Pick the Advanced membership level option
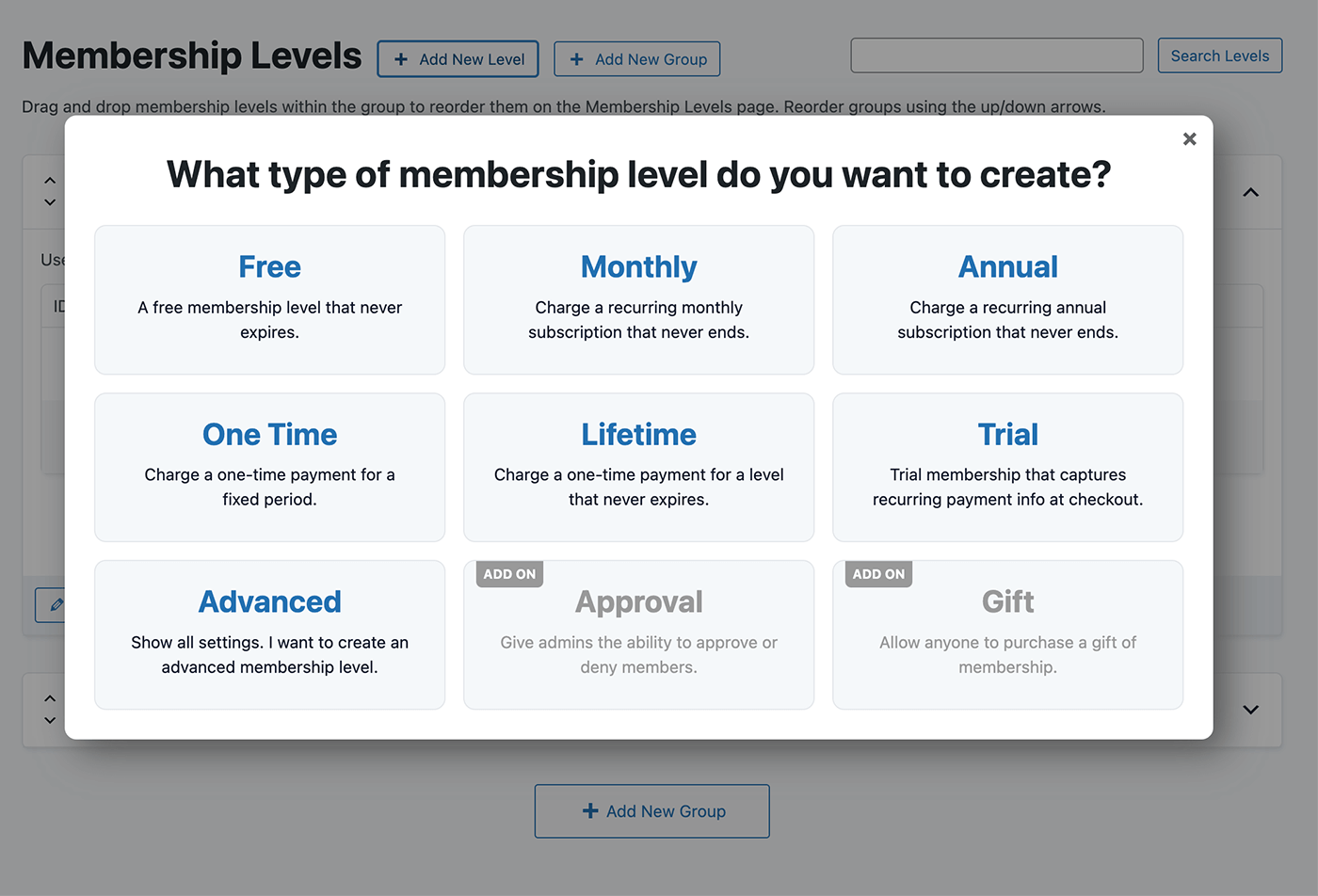This screenshot has height=896, width=1318. coord(269,634)
